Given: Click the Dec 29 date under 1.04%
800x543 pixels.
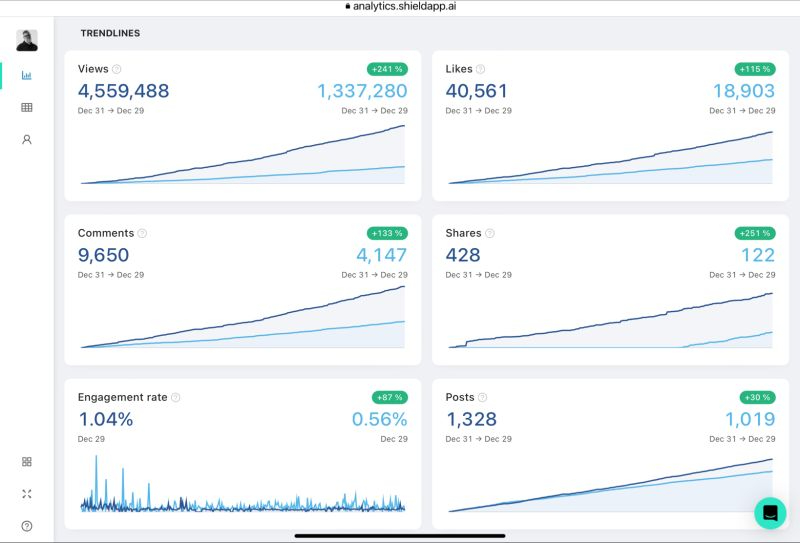Looking at the screenshot, I should pyautogui.click(x=91, y=439).
